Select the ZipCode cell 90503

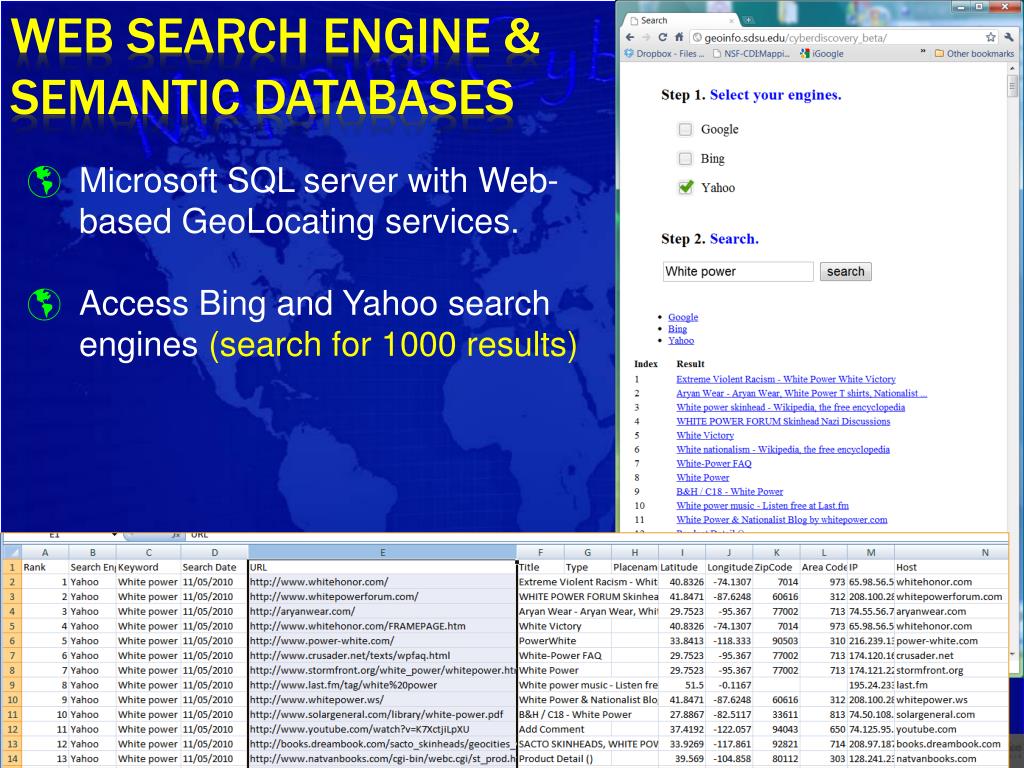point(776,641)
